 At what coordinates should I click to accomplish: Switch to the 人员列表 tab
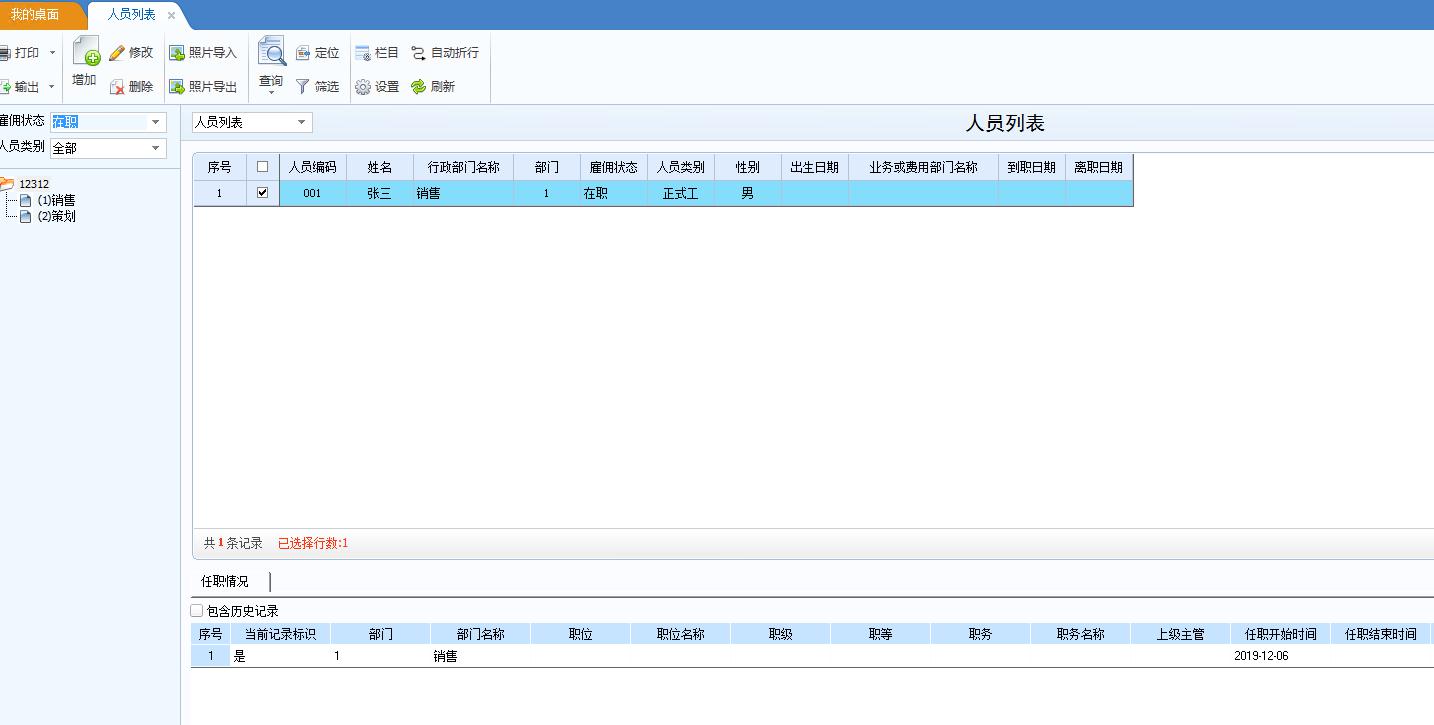tap(132, 15)
